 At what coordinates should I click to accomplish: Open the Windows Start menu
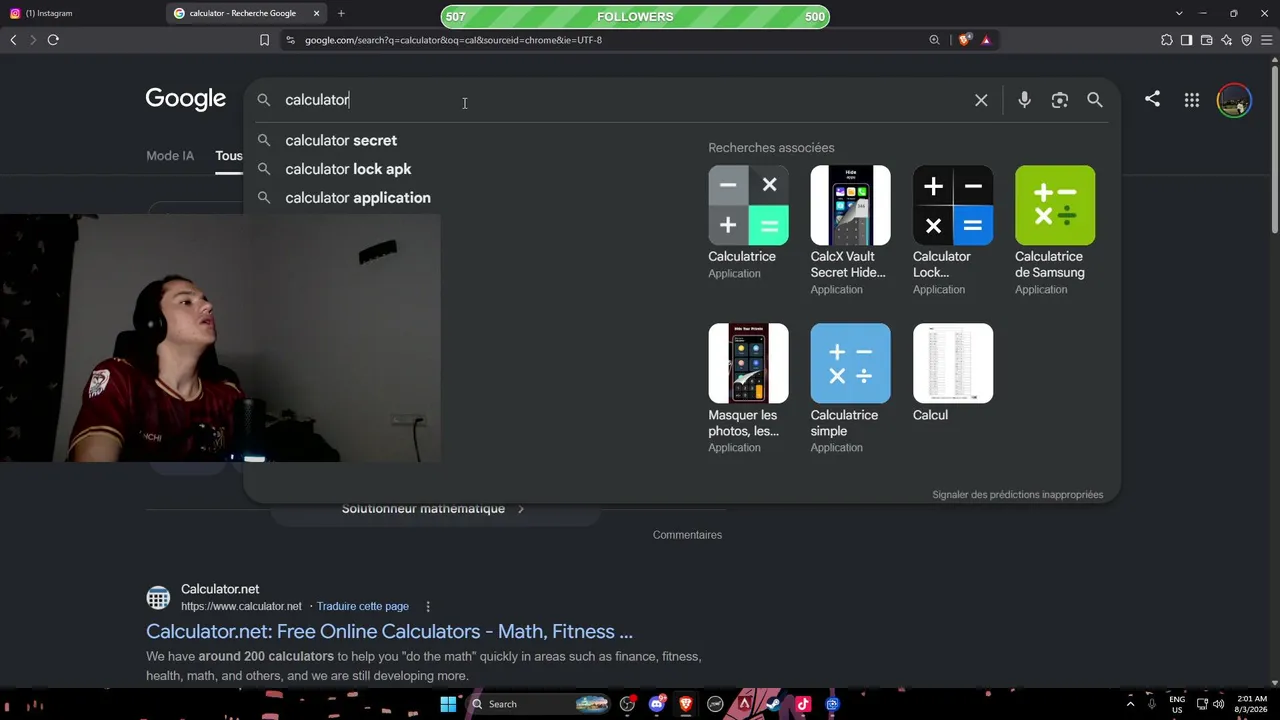tap(448, 704)
